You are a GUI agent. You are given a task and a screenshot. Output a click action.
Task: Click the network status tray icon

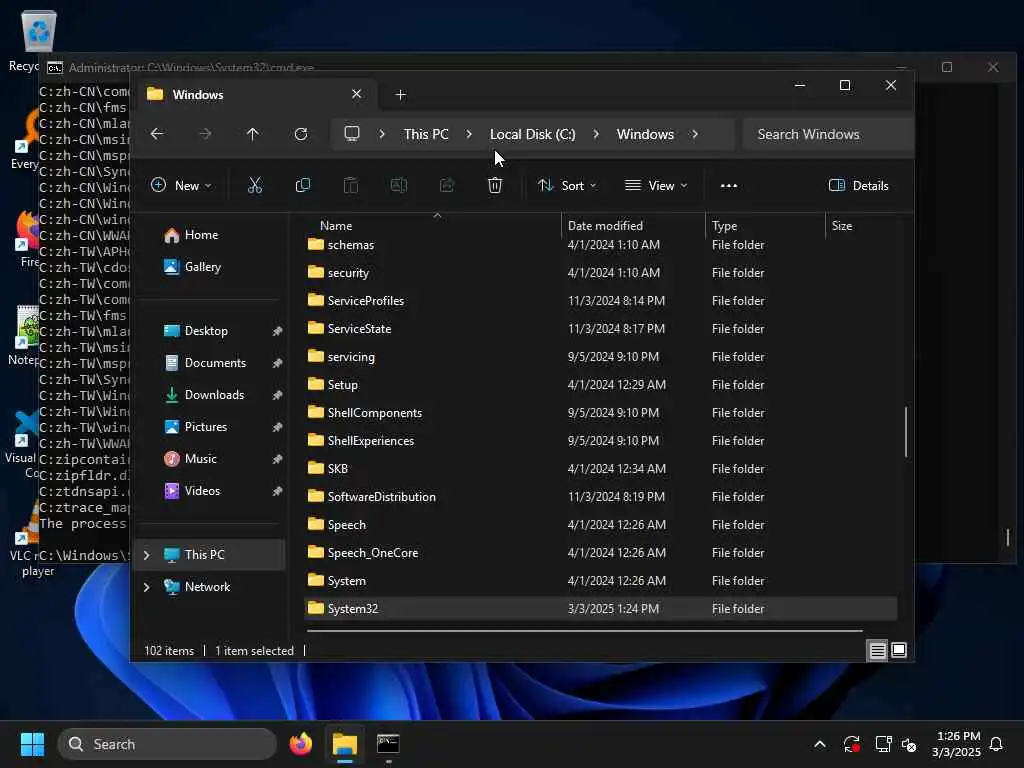883,744
